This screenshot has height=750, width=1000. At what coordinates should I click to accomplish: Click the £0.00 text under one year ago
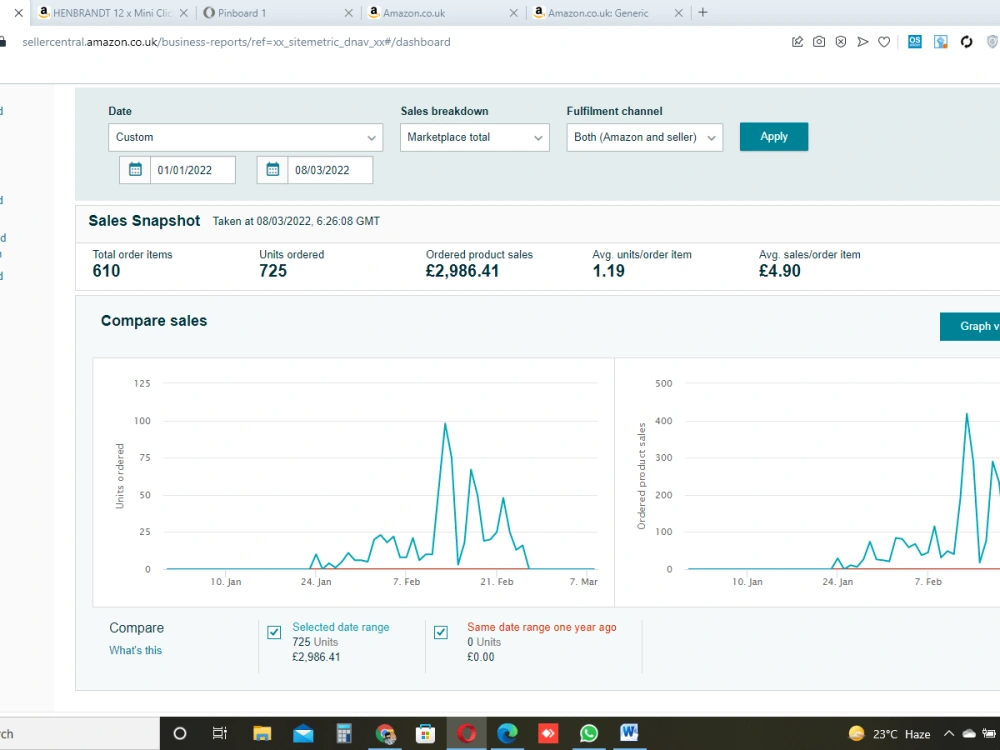point(480,657)
